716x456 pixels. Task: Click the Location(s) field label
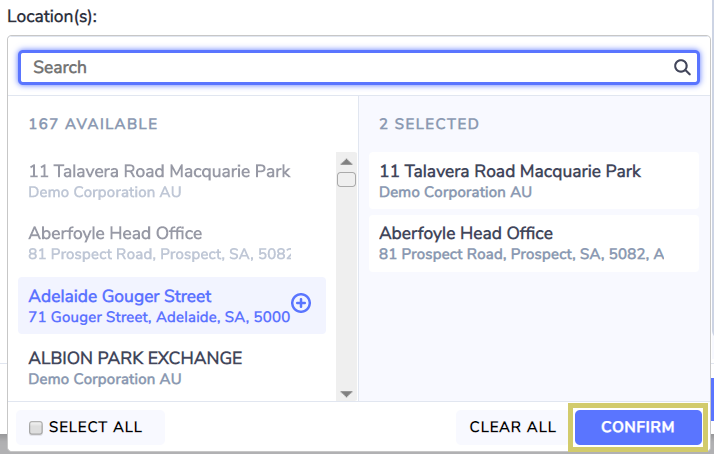(52, 16)
